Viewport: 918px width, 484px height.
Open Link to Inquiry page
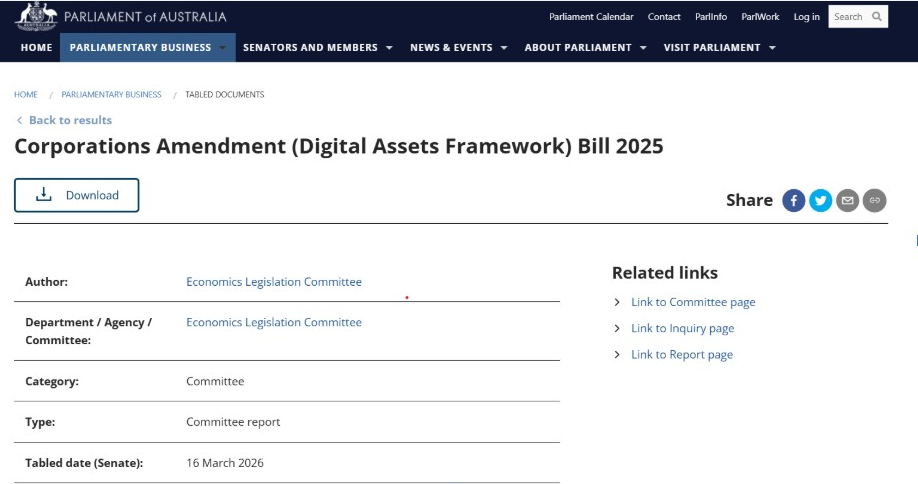click(683, 328)
